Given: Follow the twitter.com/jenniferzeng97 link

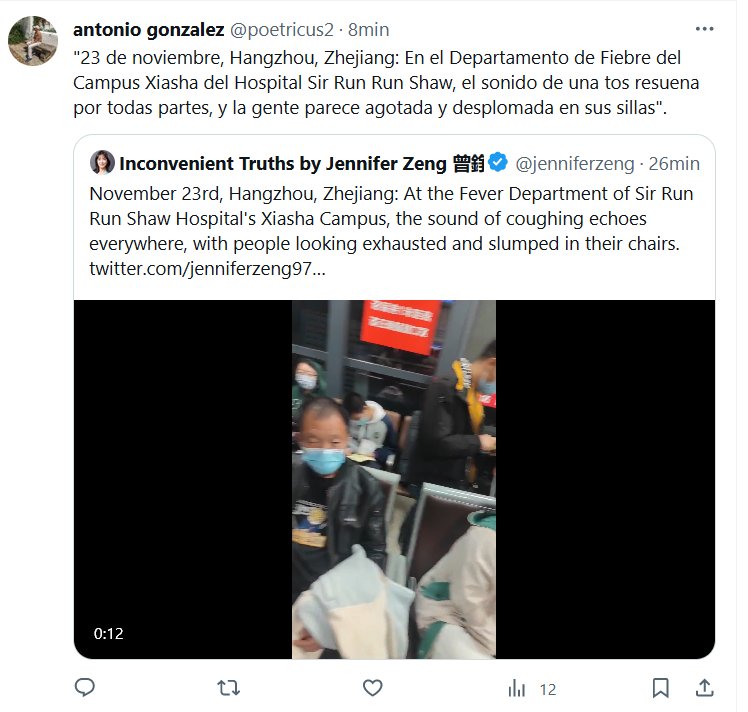Looking at the screenshot, I should point(207,268).
